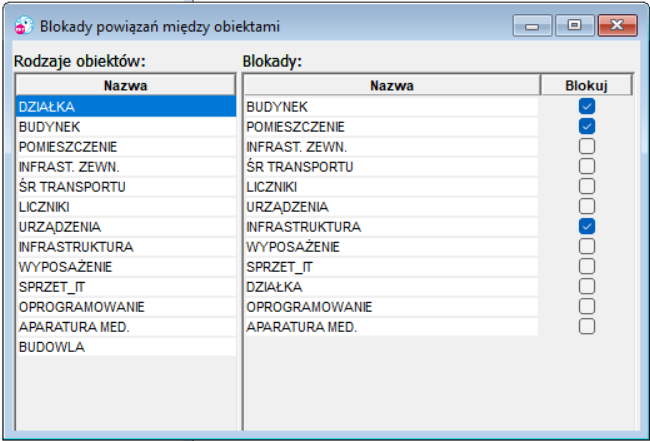Click the application icon in the title bar

coord(23,26)
